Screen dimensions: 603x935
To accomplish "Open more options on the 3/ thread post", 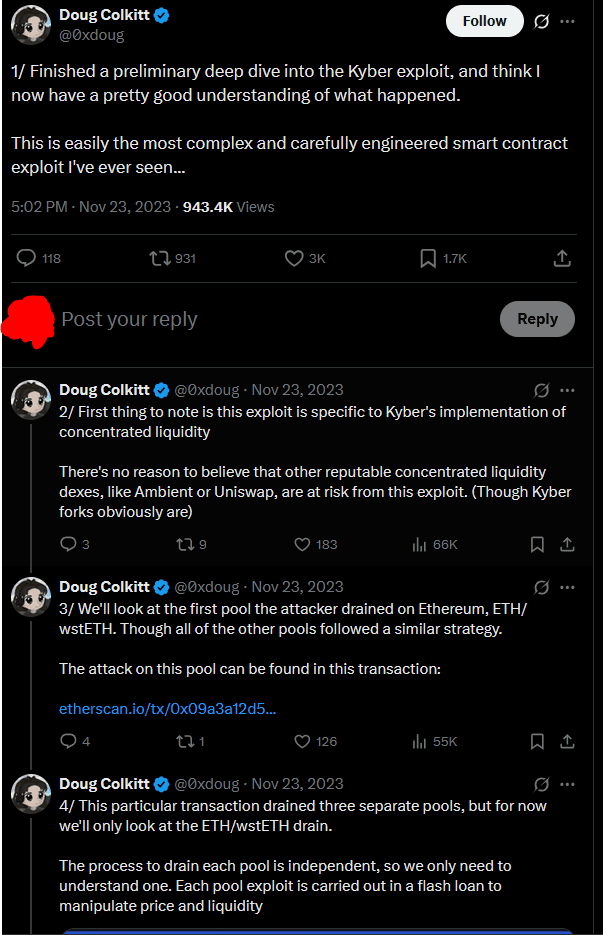I will (568, 587).
